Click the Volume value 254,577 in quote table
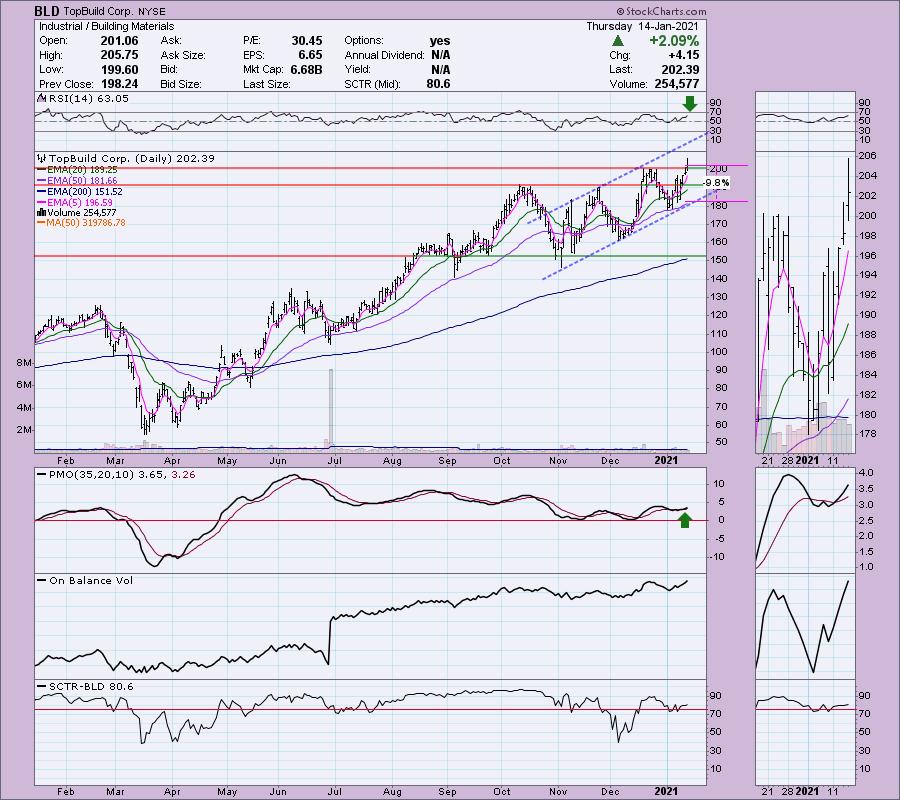 coord(677,84)
